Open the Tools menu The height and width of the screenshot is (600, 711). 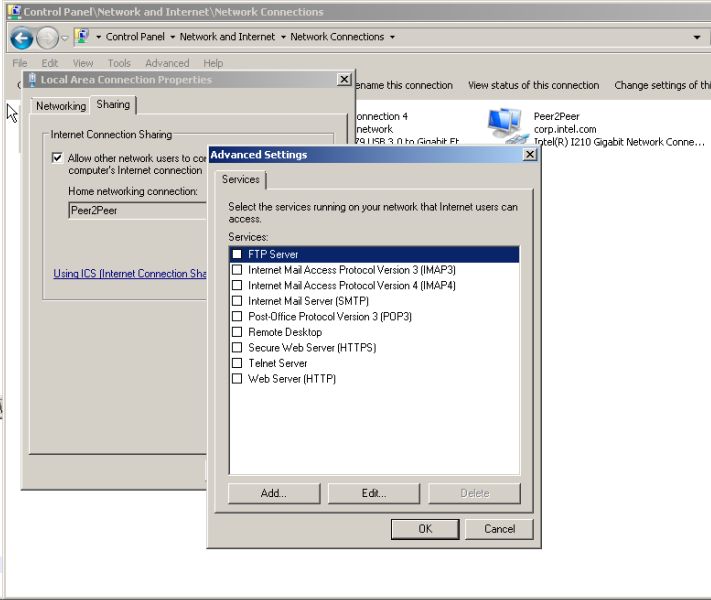click(x=119, y=63)
